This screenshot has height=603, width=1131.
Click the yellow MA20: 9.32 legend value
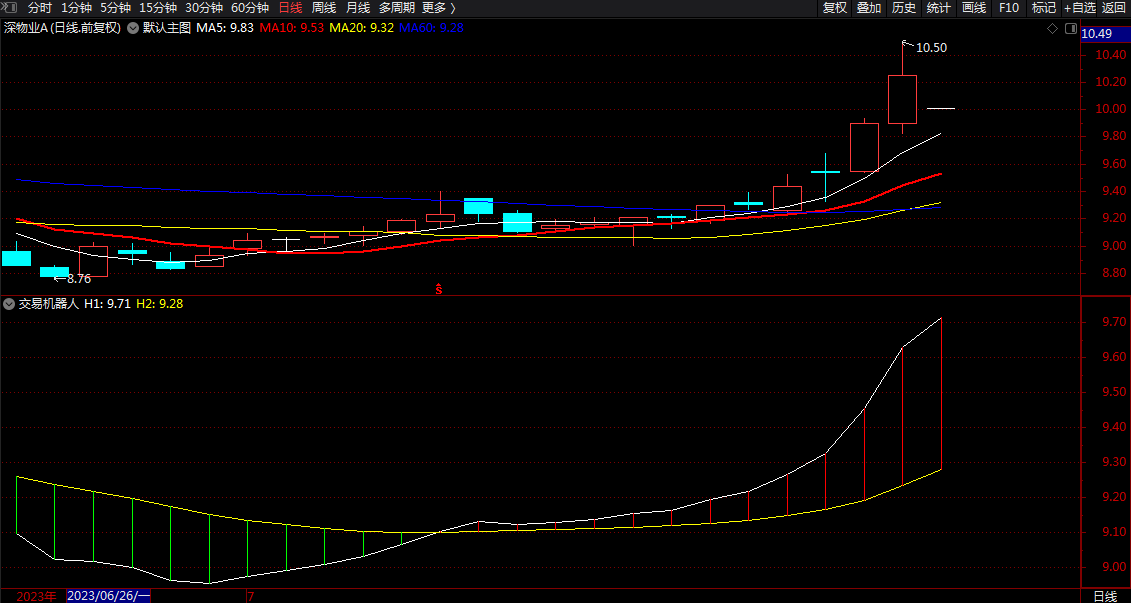361,28
